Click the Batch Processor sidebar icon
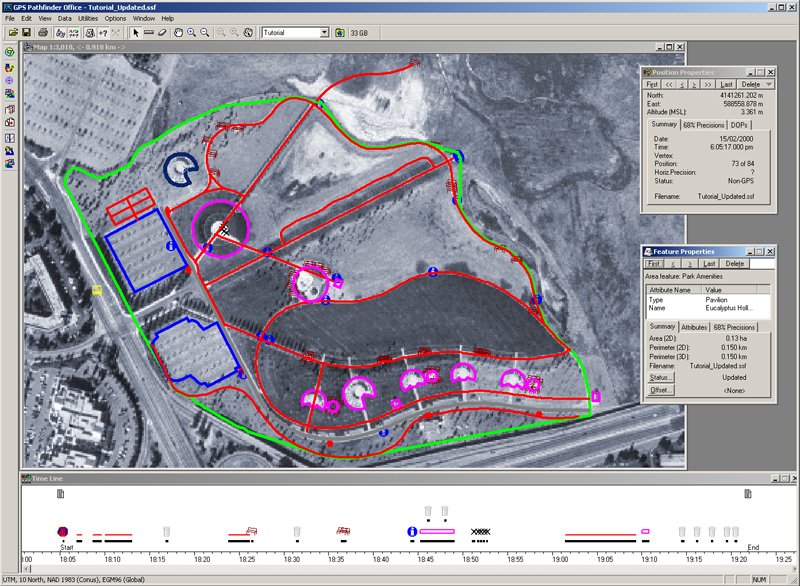Viewport: 800px width, 586px height. tap(10, 109)
